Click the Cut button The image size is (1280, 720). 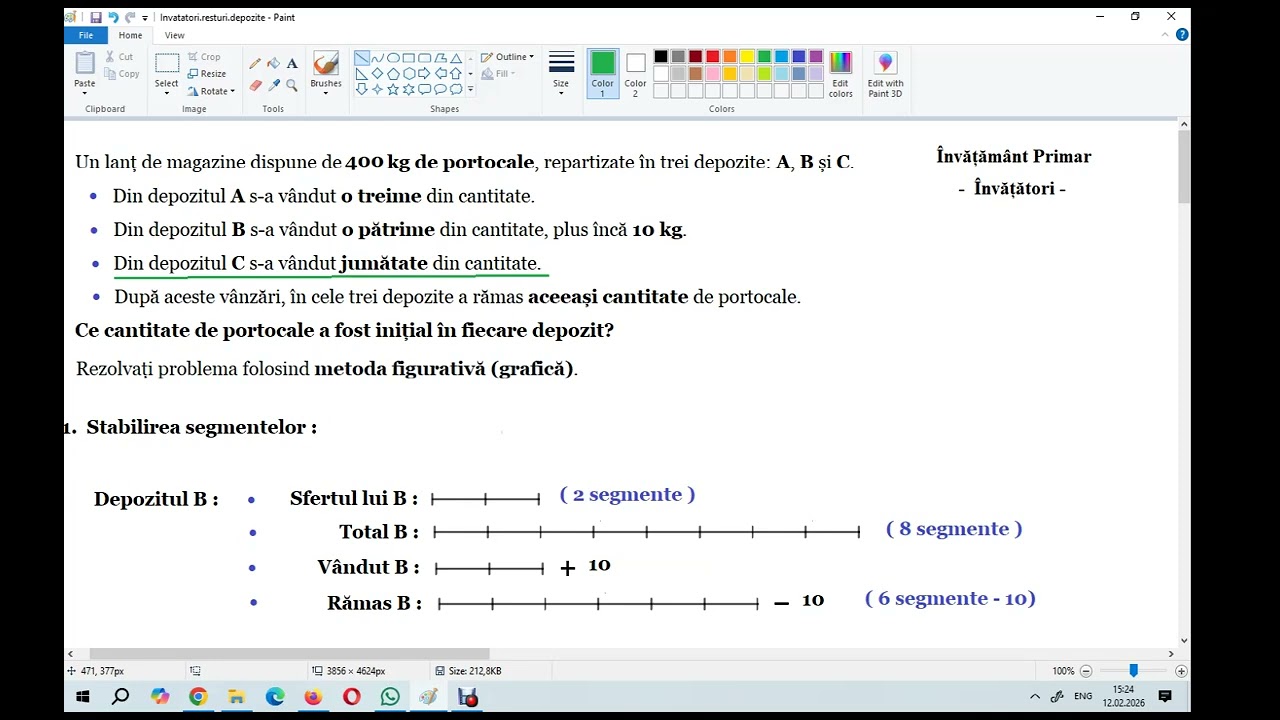119,57
